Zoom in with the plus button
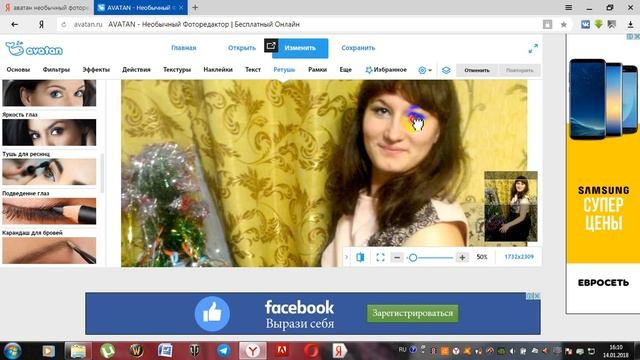The image size is (640, 360). (x=462, y=257)
